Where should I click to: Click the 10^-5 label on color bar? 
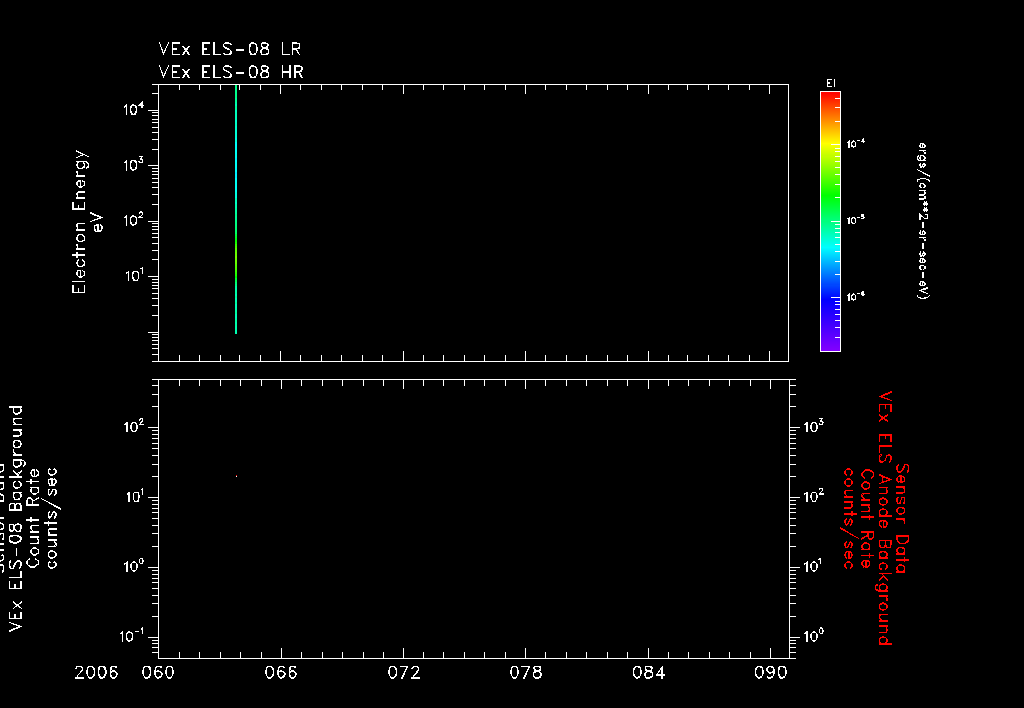(856, 220)
